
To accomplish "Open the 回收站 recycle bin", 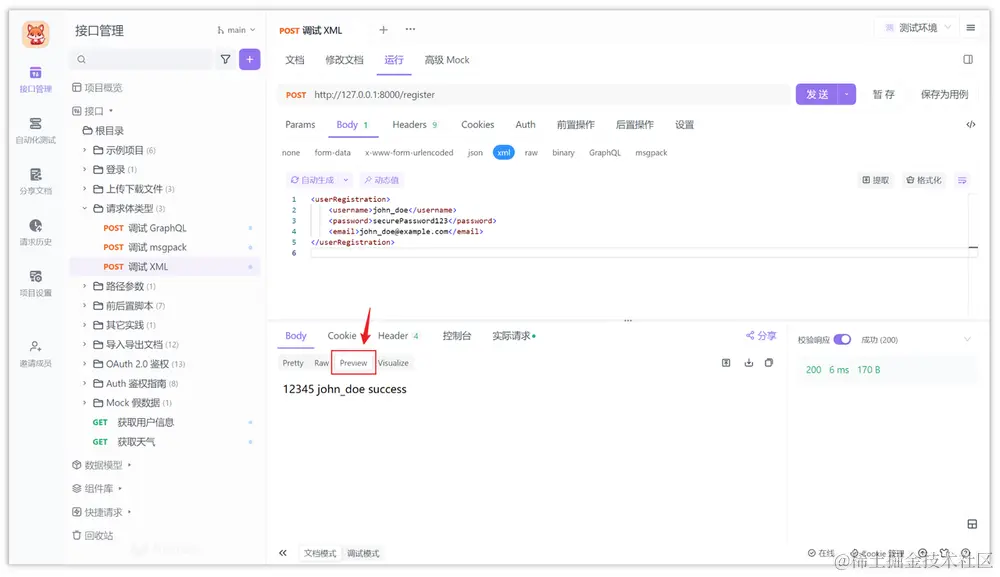I will click(x=93, y=536).
